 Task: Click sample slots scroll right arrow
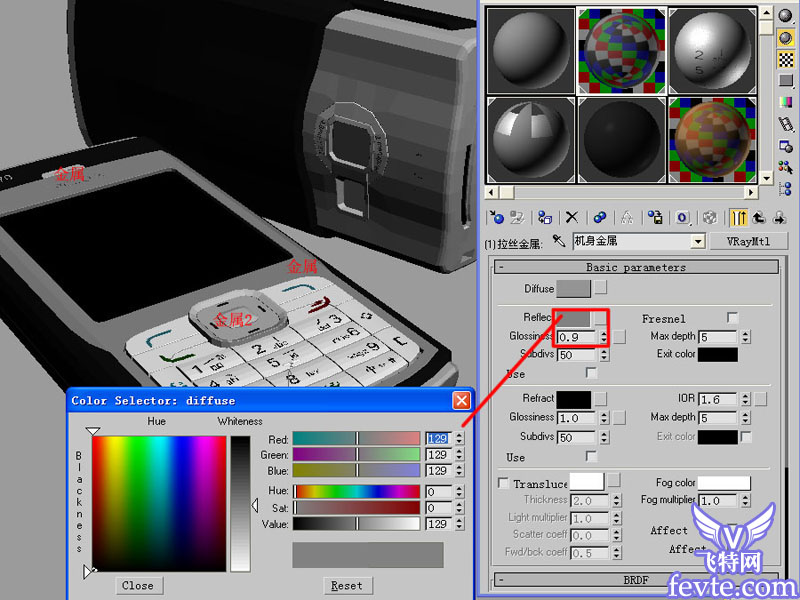pos(751,192)
